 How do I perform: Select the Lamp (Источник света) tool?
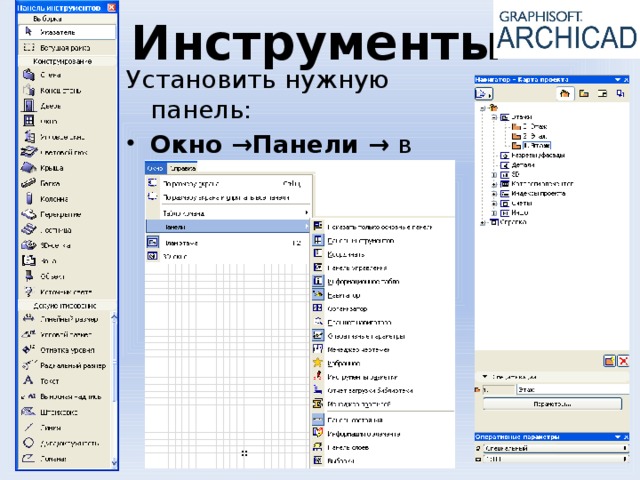point(67,292)
